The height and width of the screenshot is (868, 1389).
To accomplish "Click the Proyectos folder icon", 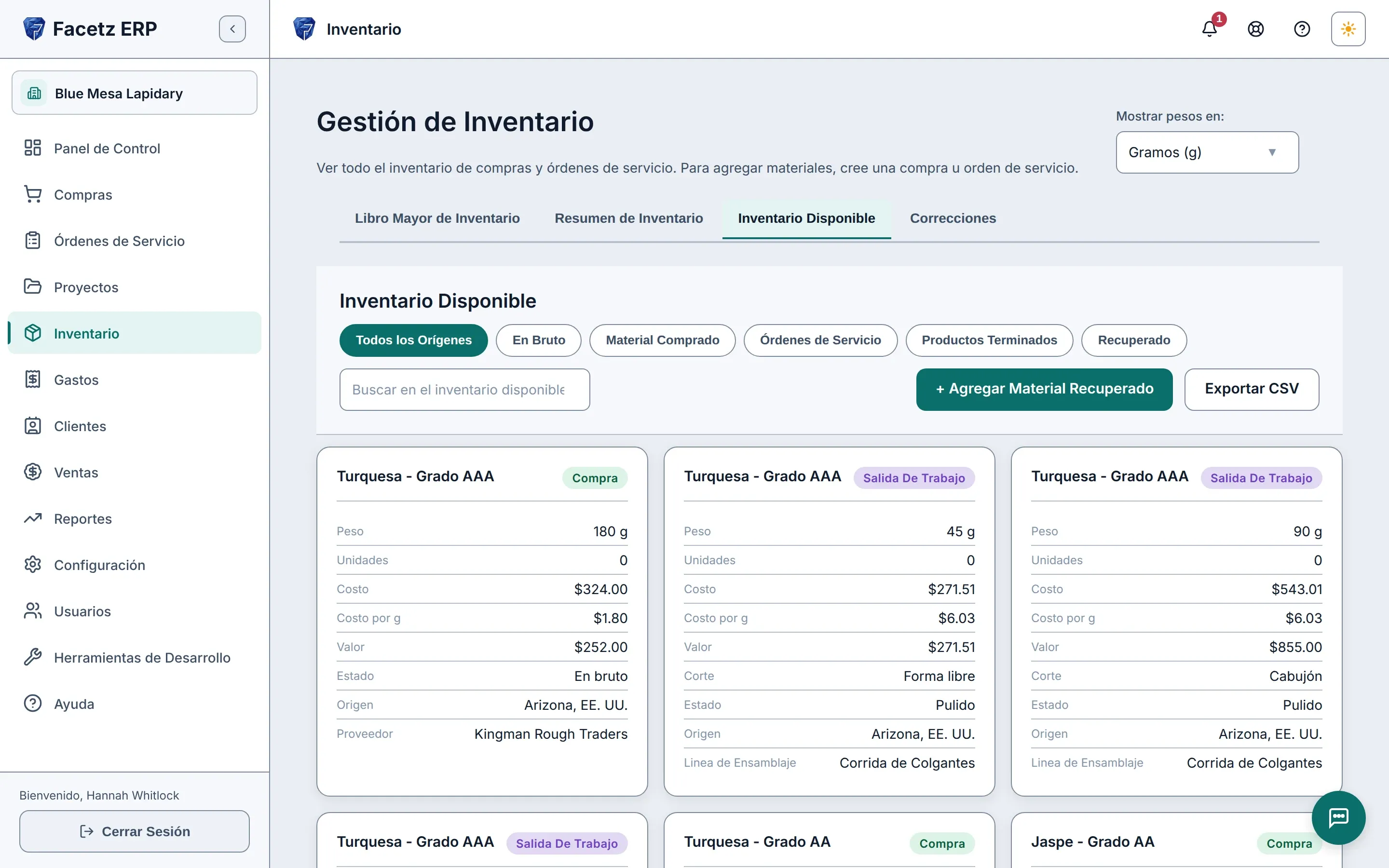I will pos(33,286).
